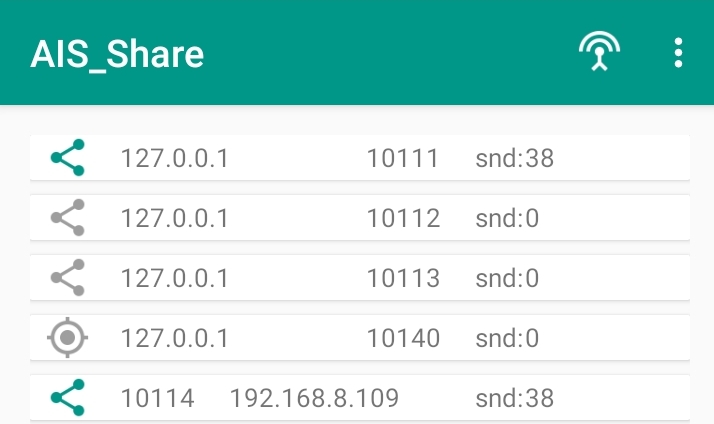Select port number 10112
714x424 pixels.
[403, 218]
